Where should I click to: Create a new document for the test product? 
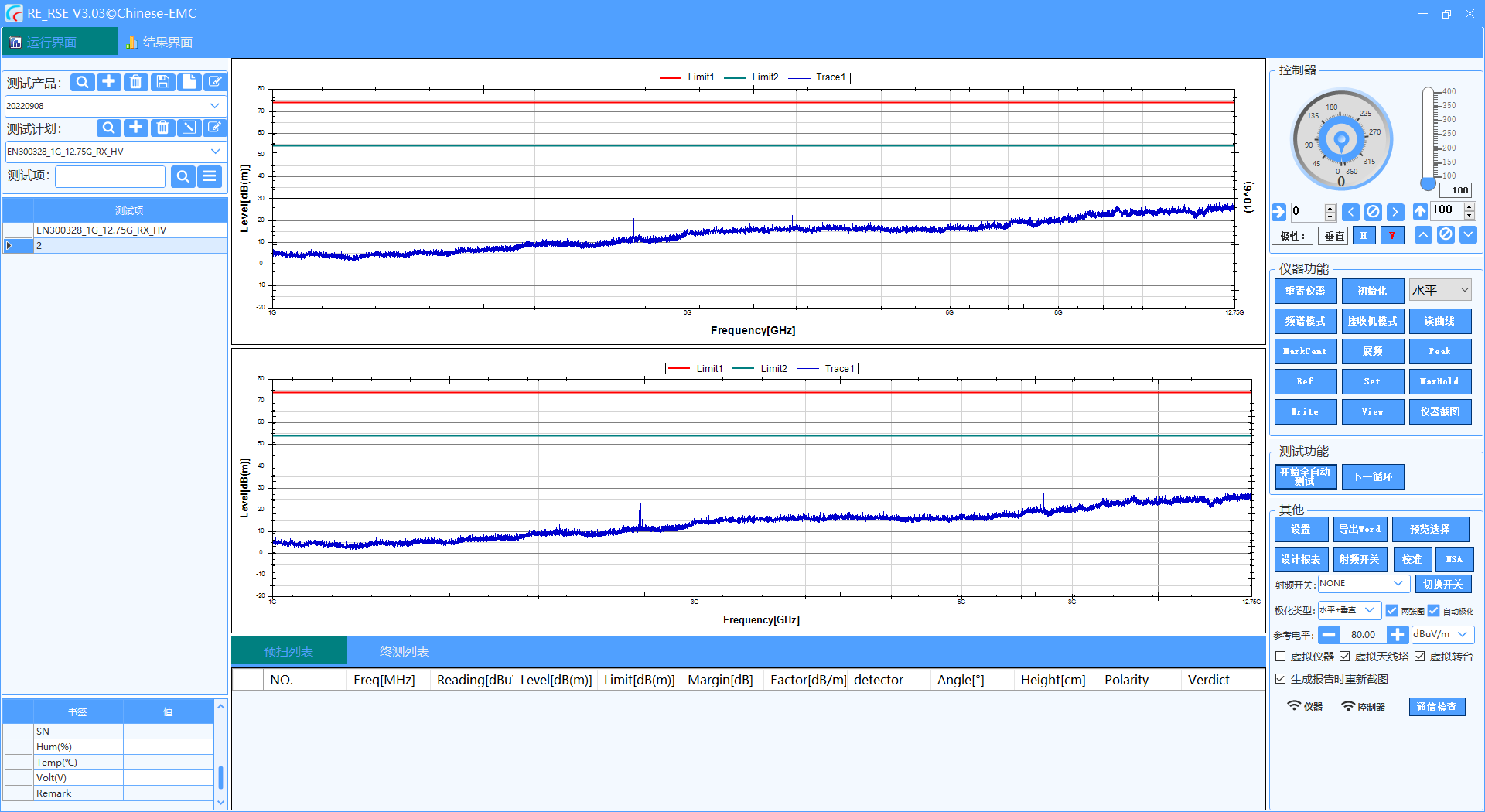pyautogui.click(x=189, y=82)
